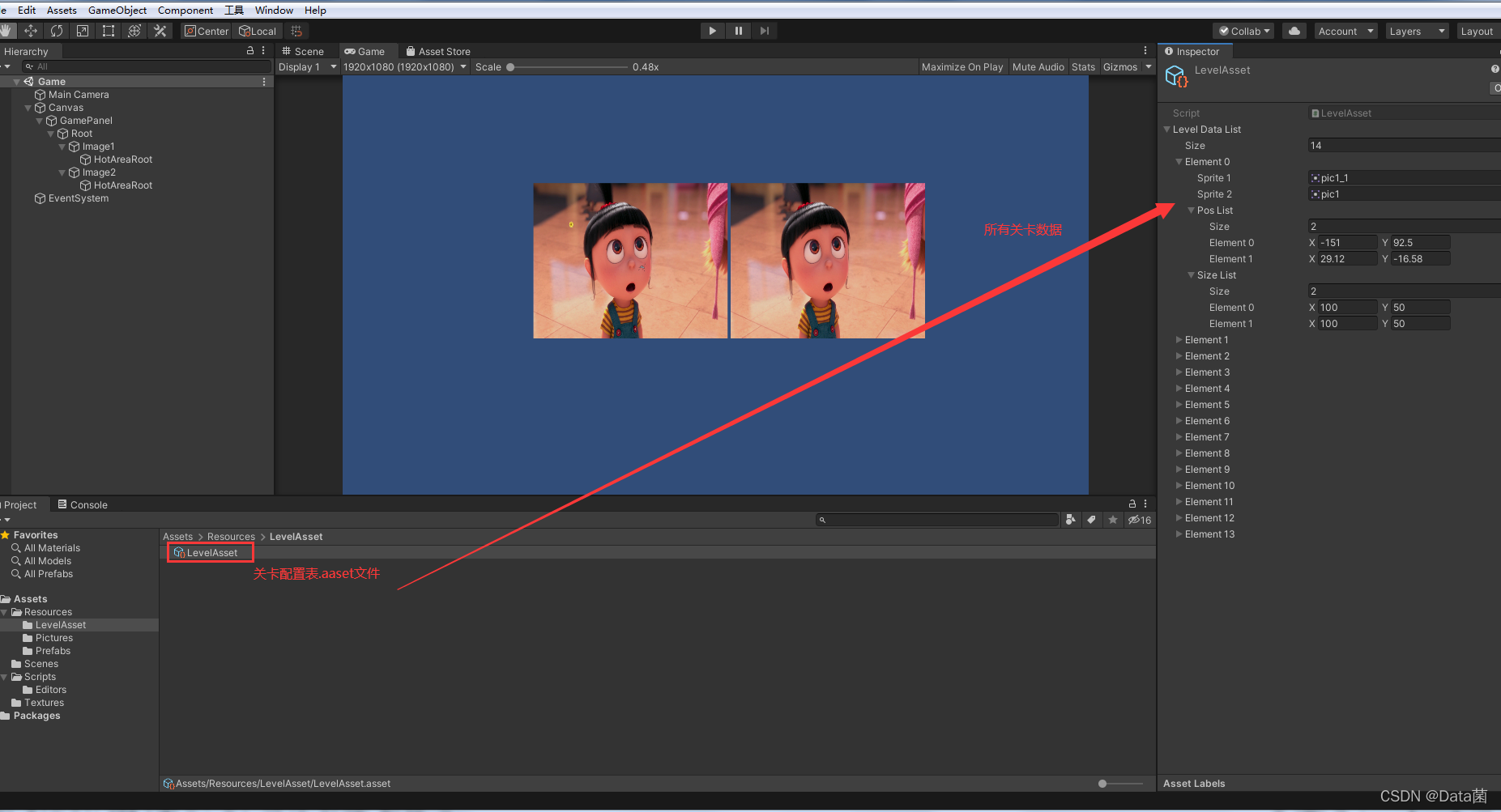Select the Hand tool
This screenshot has height=812, width=1501.
[7, 31]
